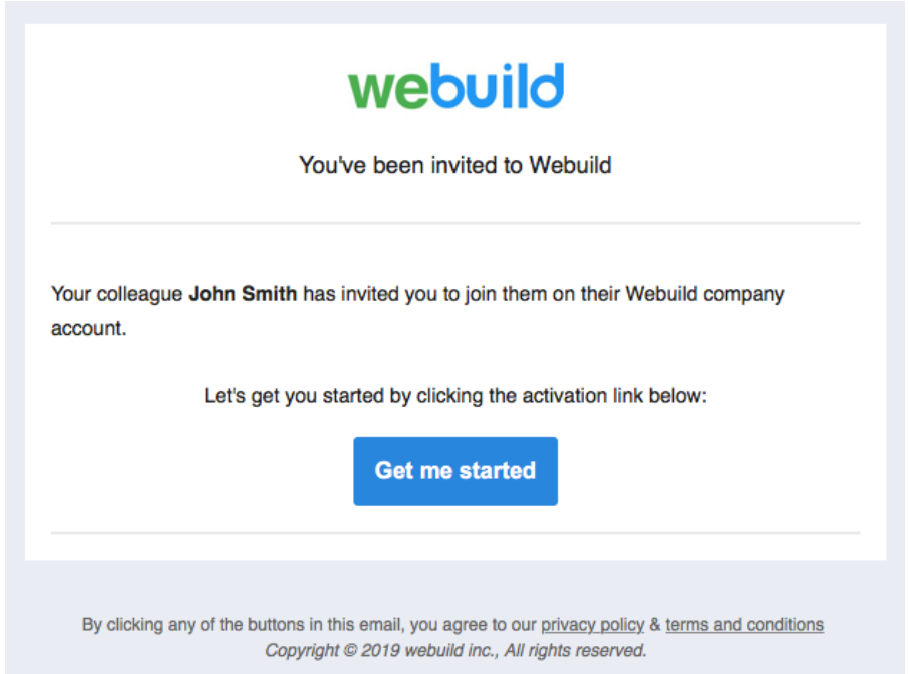
Task: Click the divider line below the button
Action: [x=455, y=533]
